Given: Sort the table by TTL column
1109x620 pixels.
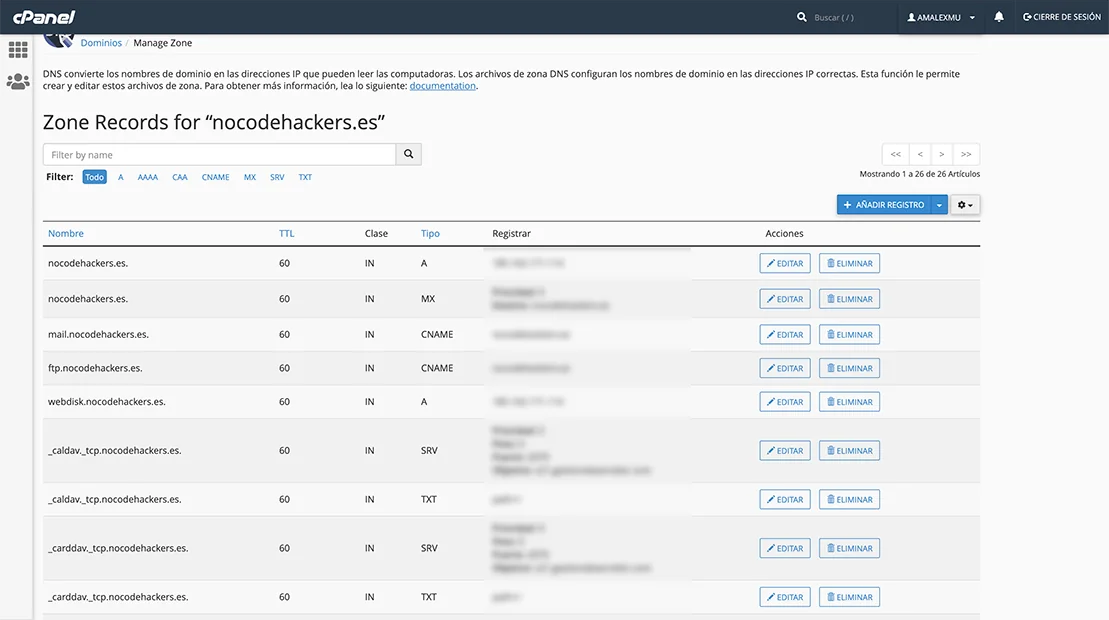Looking at the screenshot, I should [286, 234].
